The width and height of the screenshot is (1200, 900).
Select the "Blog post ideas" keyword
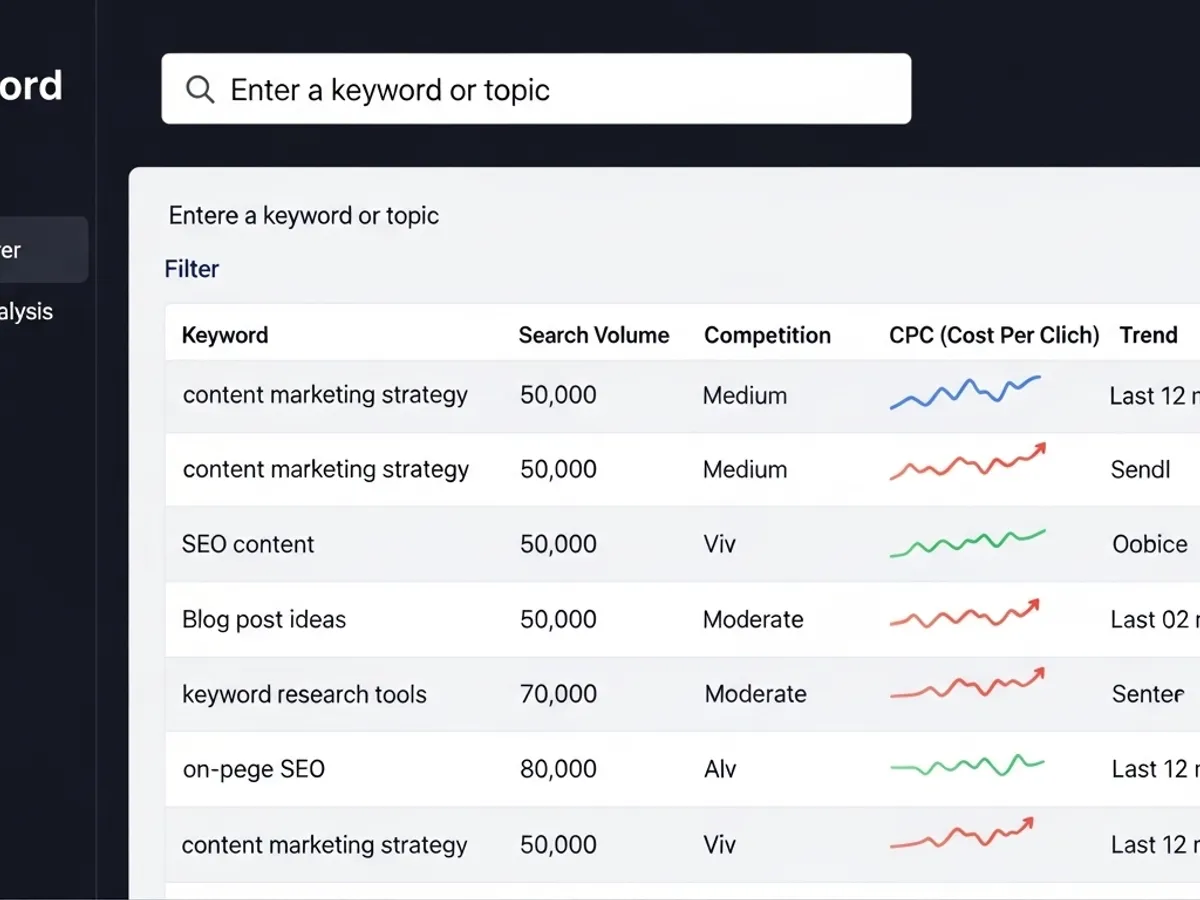(264, 619)
